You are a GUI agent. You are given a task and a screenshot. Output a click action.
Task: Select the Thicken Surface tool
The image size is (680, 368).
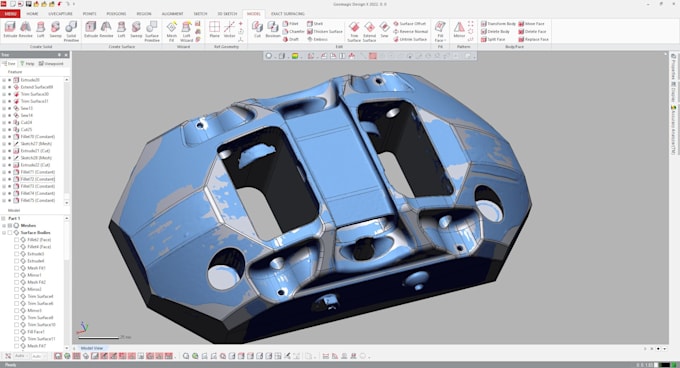325,32
